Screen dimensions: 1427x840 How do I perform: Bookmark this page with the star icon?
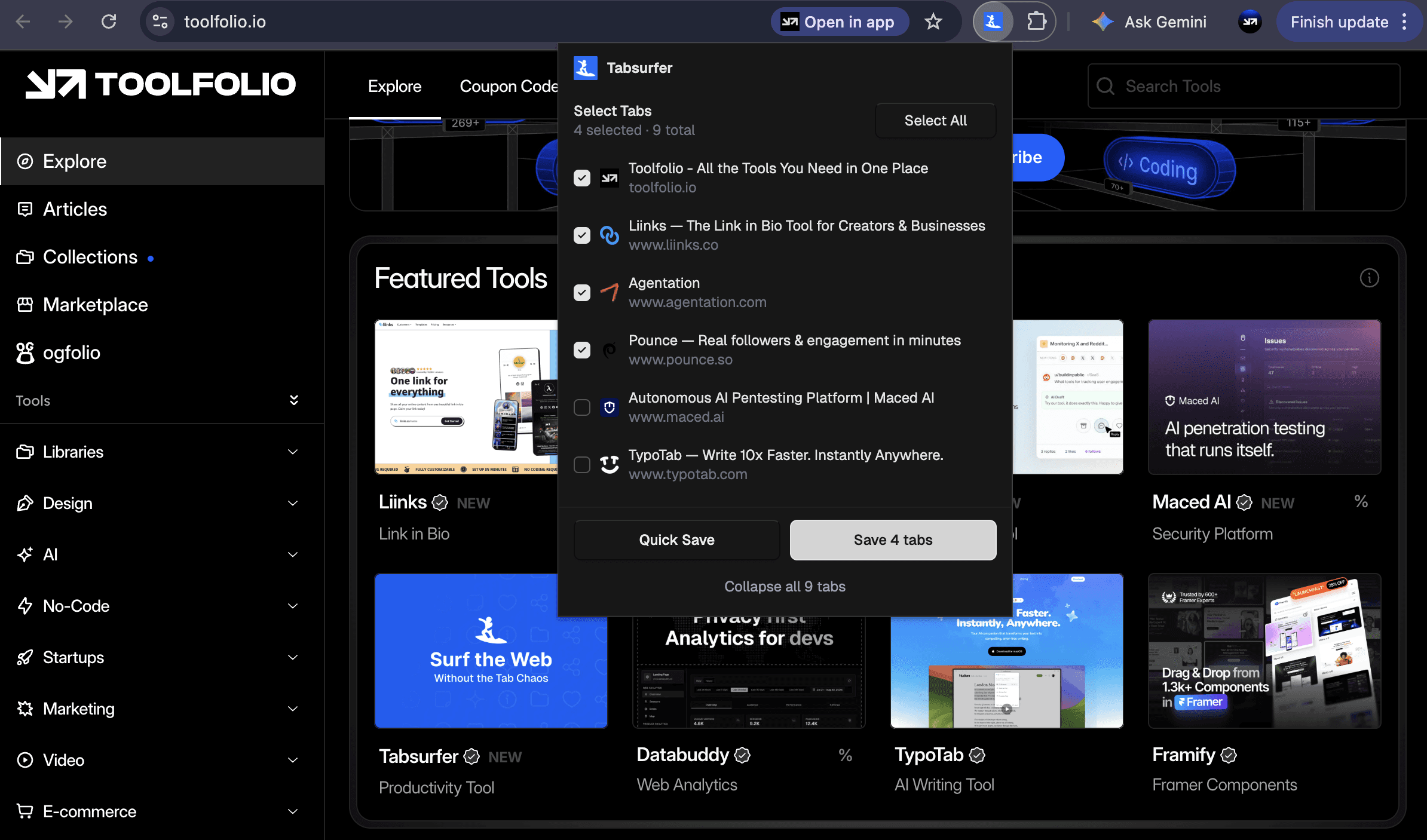tap(933, 22)
